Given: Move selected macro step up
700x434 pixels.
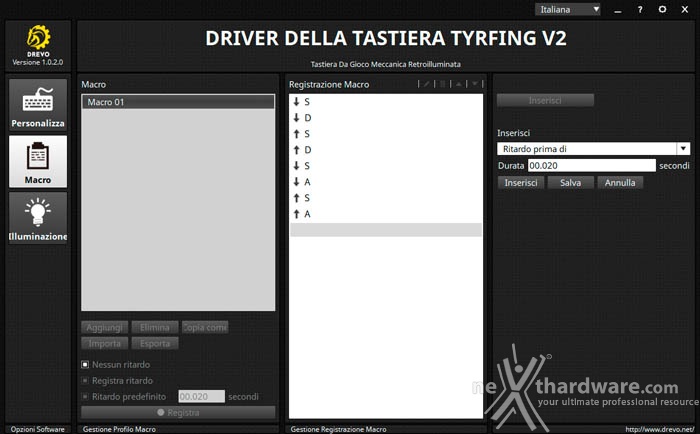Looking at the screenshot, I should click(458, 84).
